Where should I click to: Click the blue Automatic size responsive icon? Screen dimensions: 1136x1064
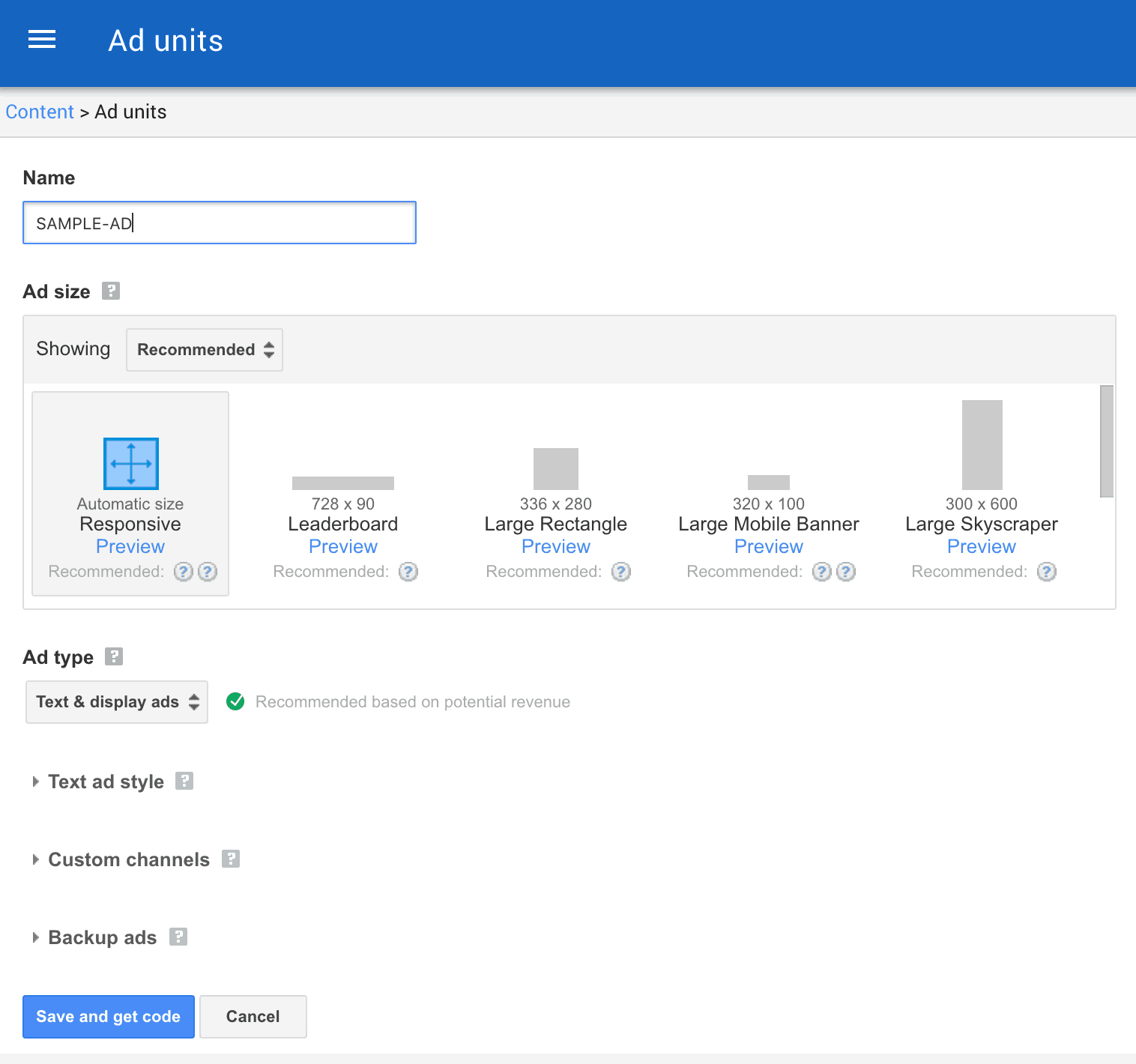click(x=130, y=463)
